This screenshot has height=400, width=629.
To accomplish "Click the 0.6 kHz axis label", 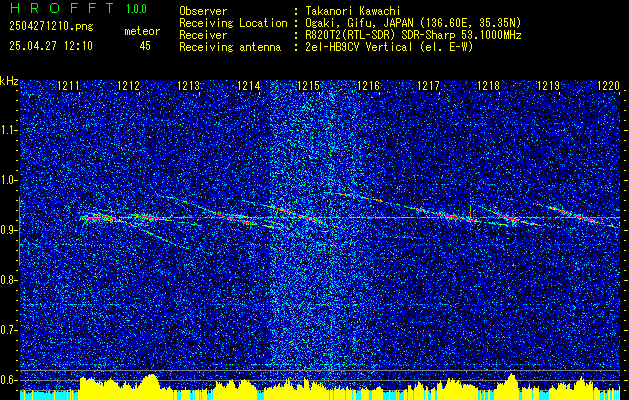I will [x=8, y=380].
